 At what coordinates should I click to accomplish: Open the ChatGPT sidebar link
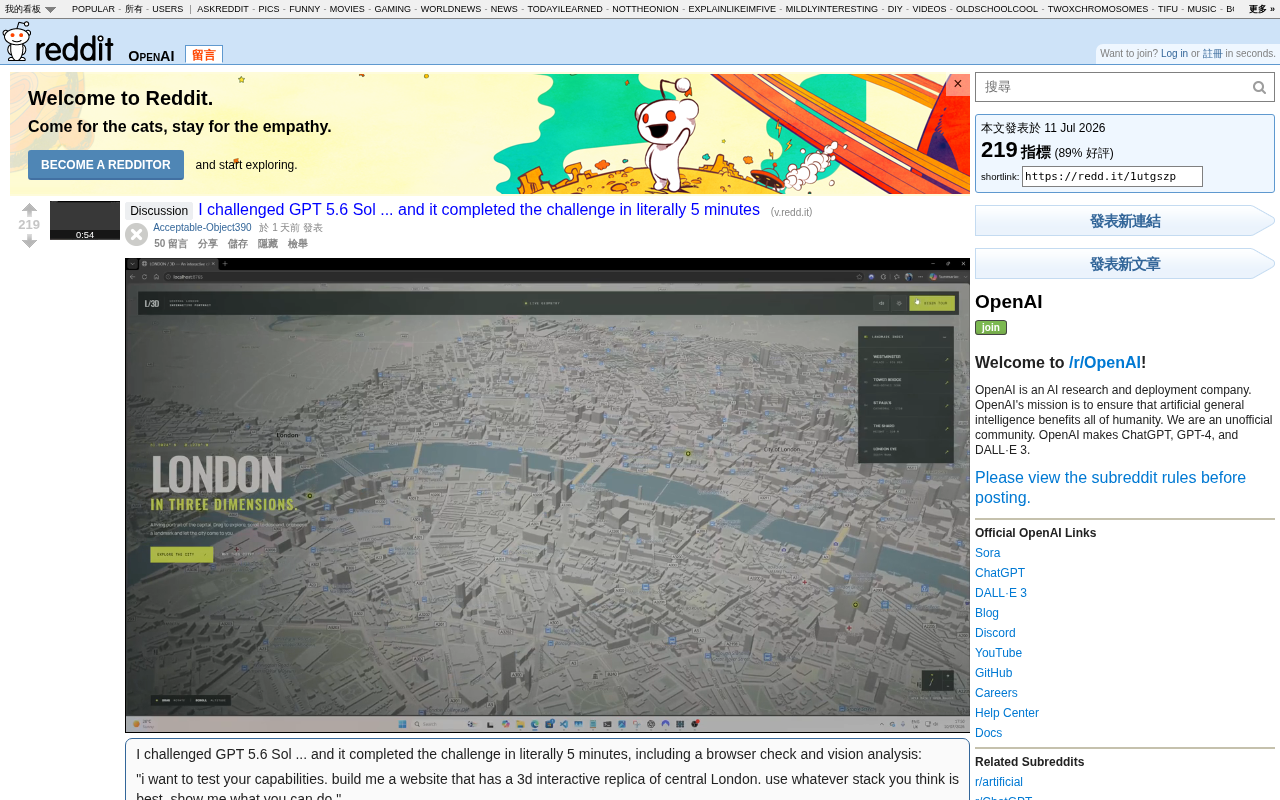coord(1000,573)
